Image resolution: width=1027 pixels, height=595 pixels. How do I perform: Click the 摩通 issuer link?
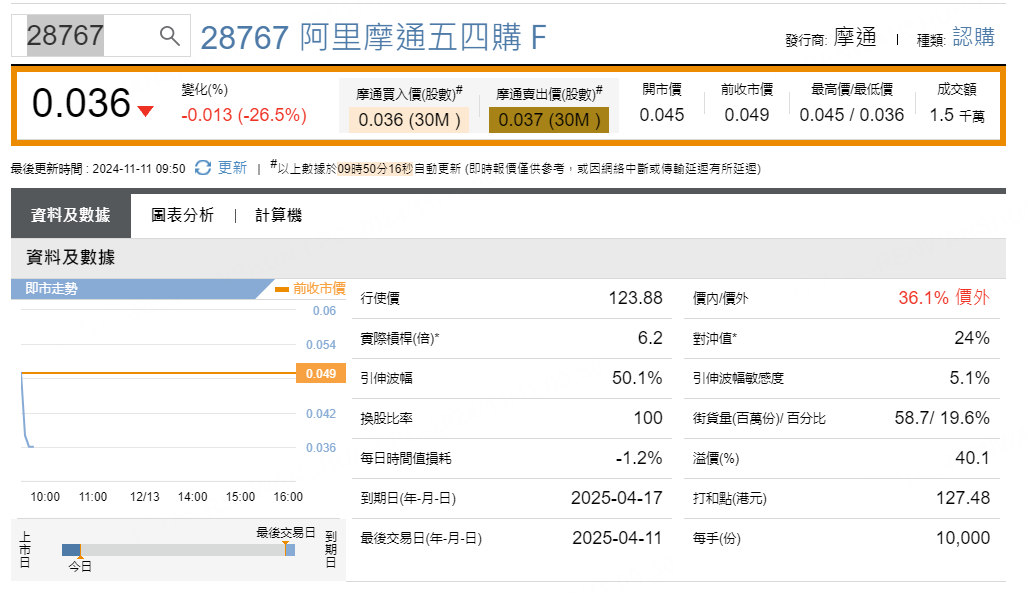pos(855,37)
